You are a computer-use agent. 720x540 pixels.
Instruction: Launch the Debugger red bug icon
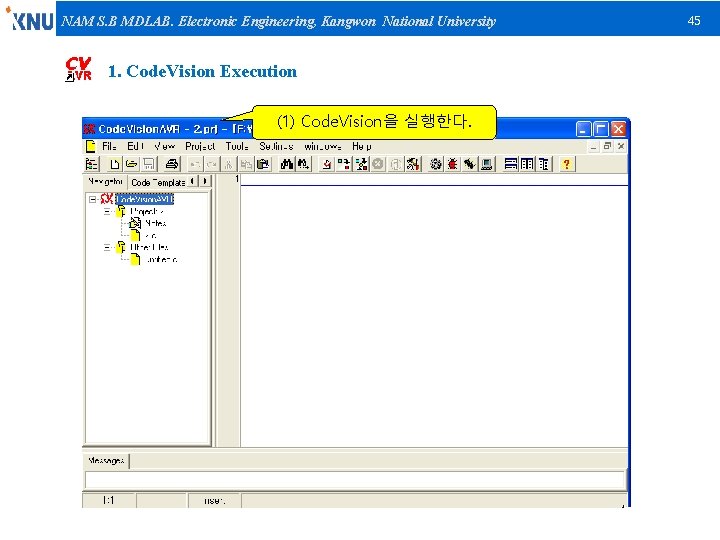pos(453,164)
